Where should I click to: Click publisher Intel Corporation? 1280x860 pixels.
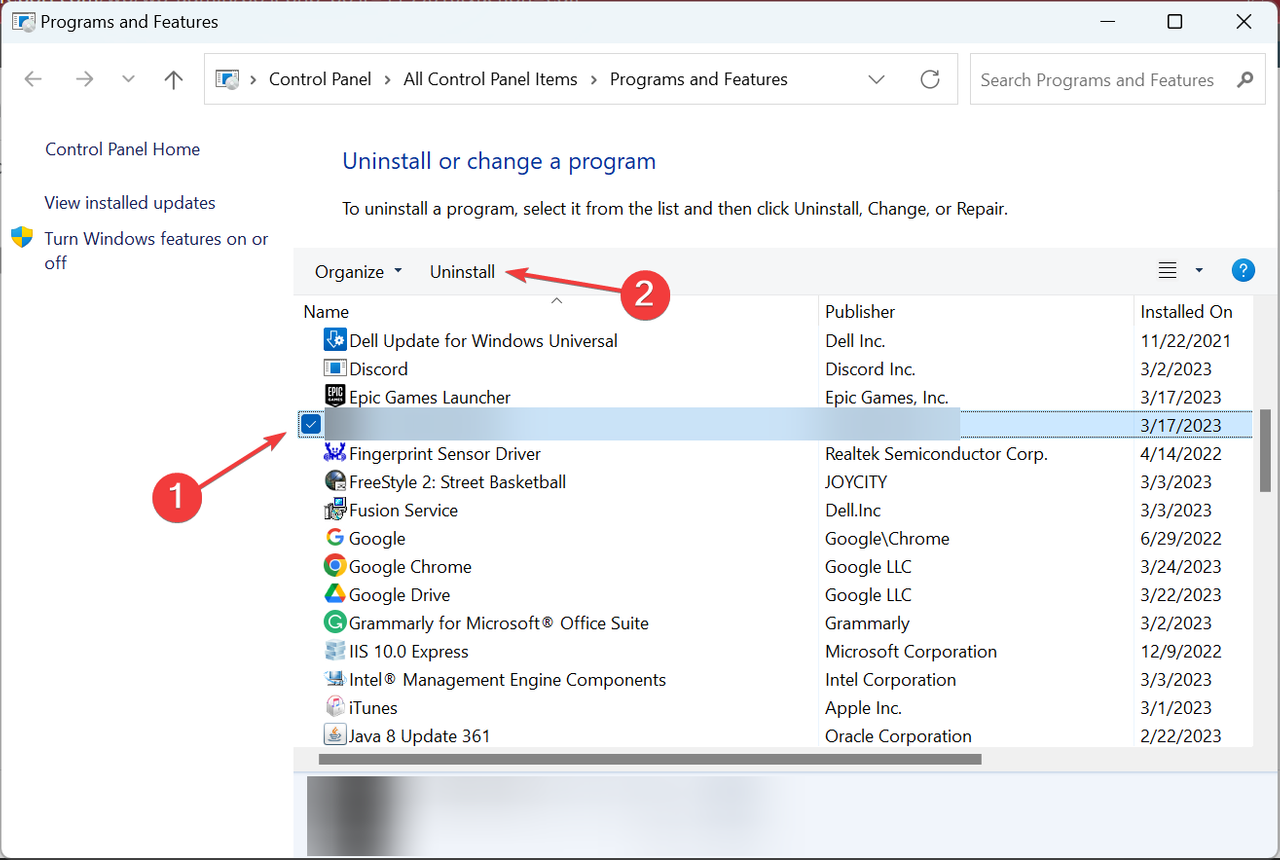[890, 679]
